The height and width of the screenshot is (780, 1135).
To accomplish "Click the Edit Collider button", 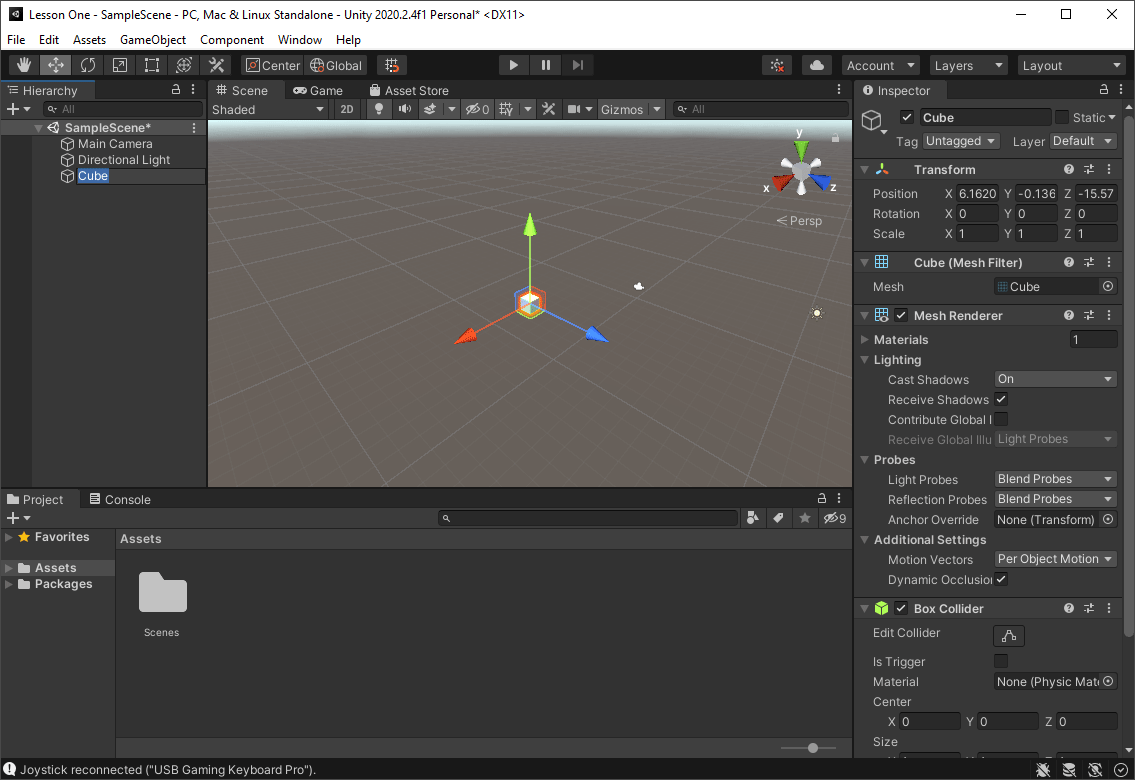I will click(x=1008, y=635).
